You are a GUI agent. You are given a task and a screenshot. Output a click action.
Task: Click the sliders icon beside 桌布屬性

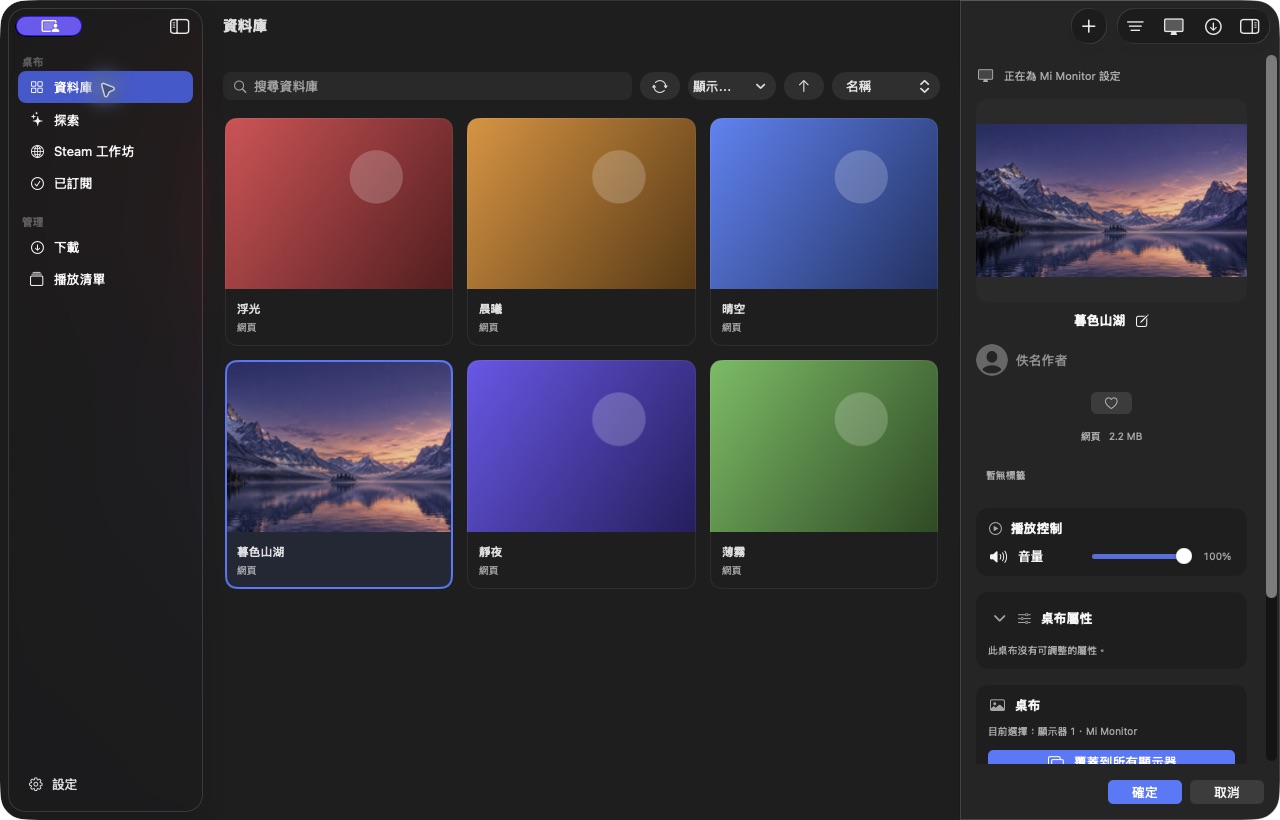(1024, 619)
